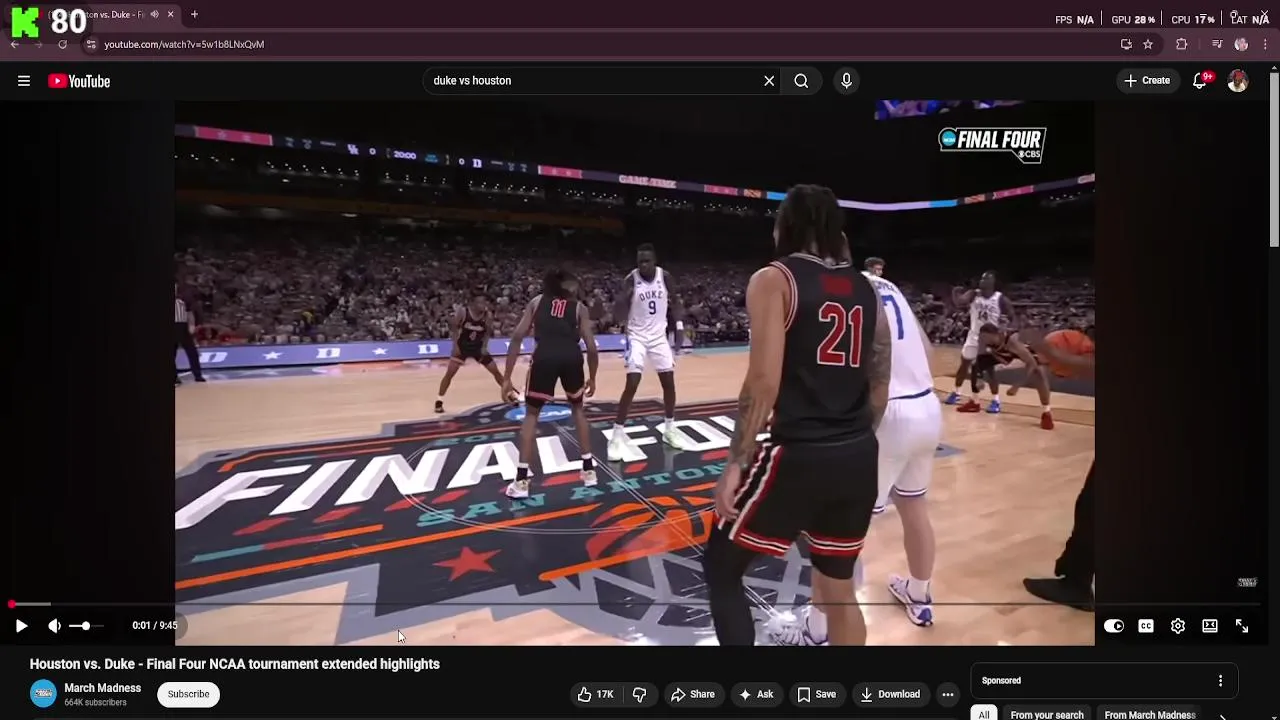Open Sponsored card options menu
This screenshot has height=720, width=1280.
tap(1220, 681)
